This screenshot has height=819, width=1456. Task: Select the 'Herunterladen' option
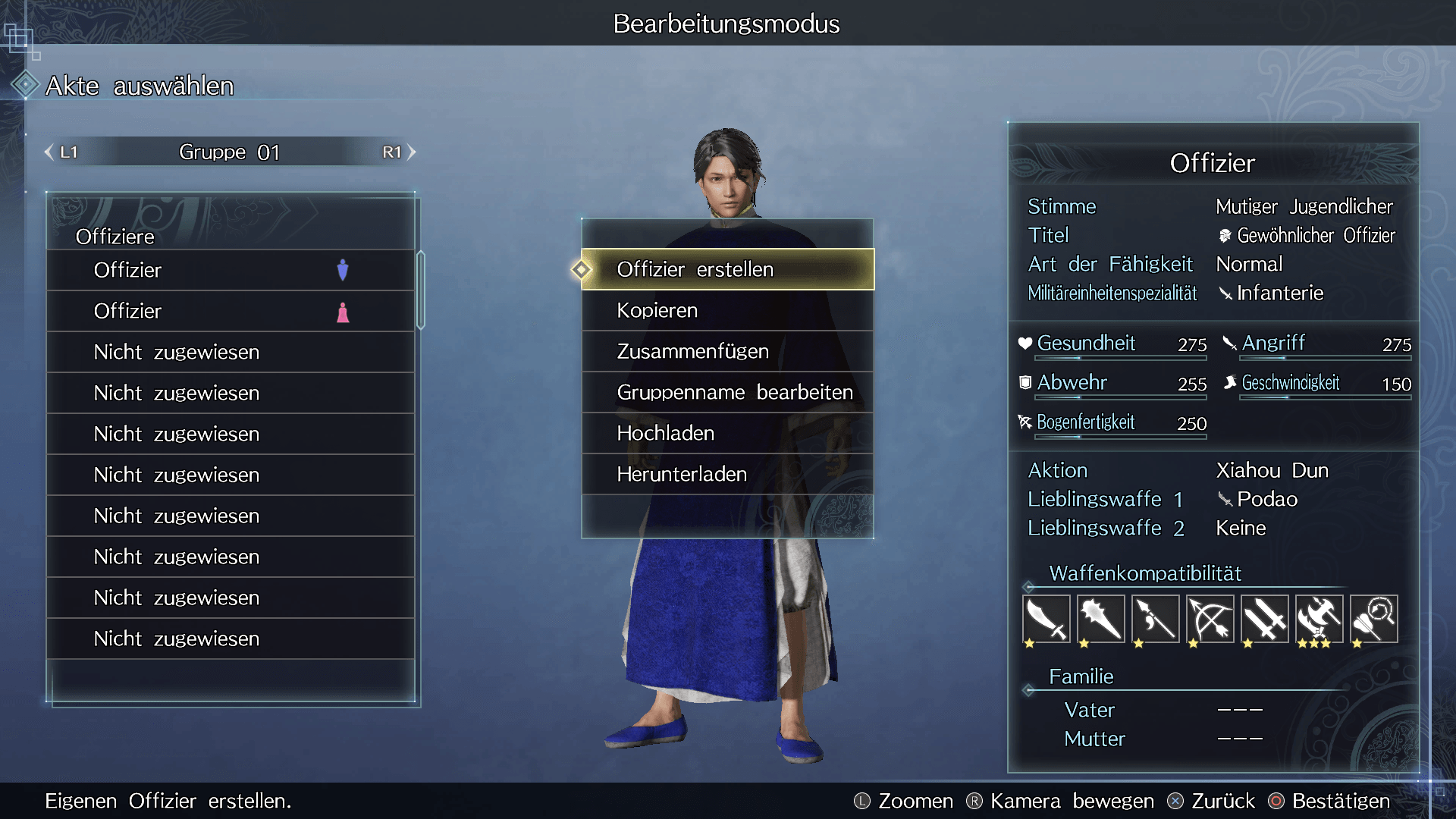727,474
